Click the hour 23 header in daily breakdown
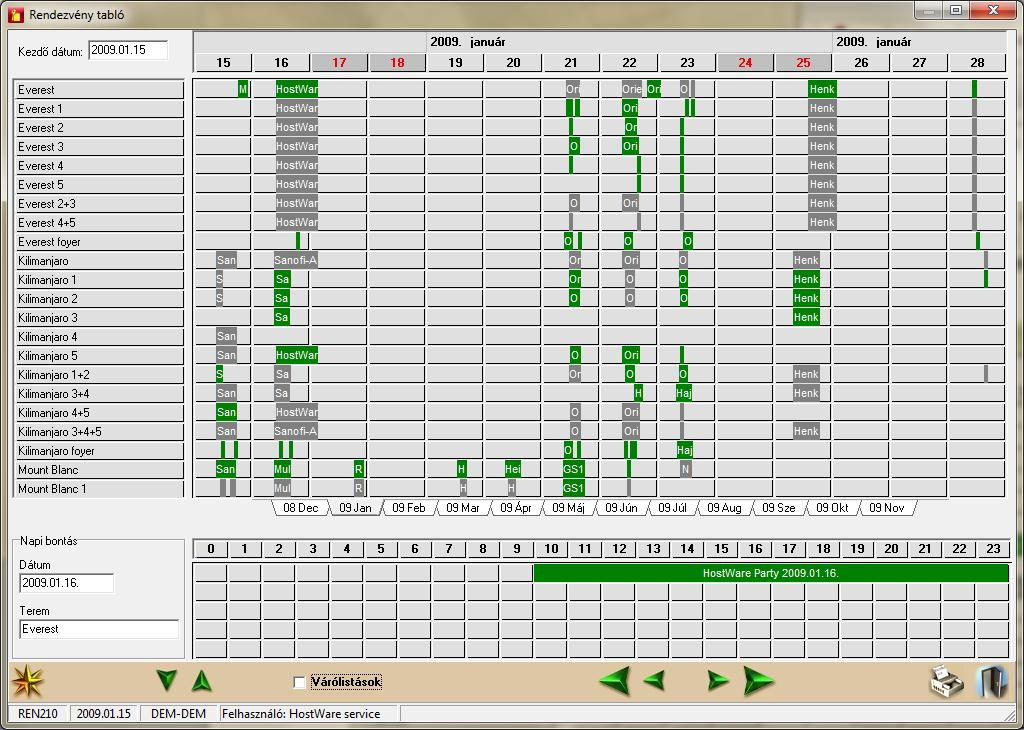The width and height of the screenshot is (1024, 730). (993, 549)
